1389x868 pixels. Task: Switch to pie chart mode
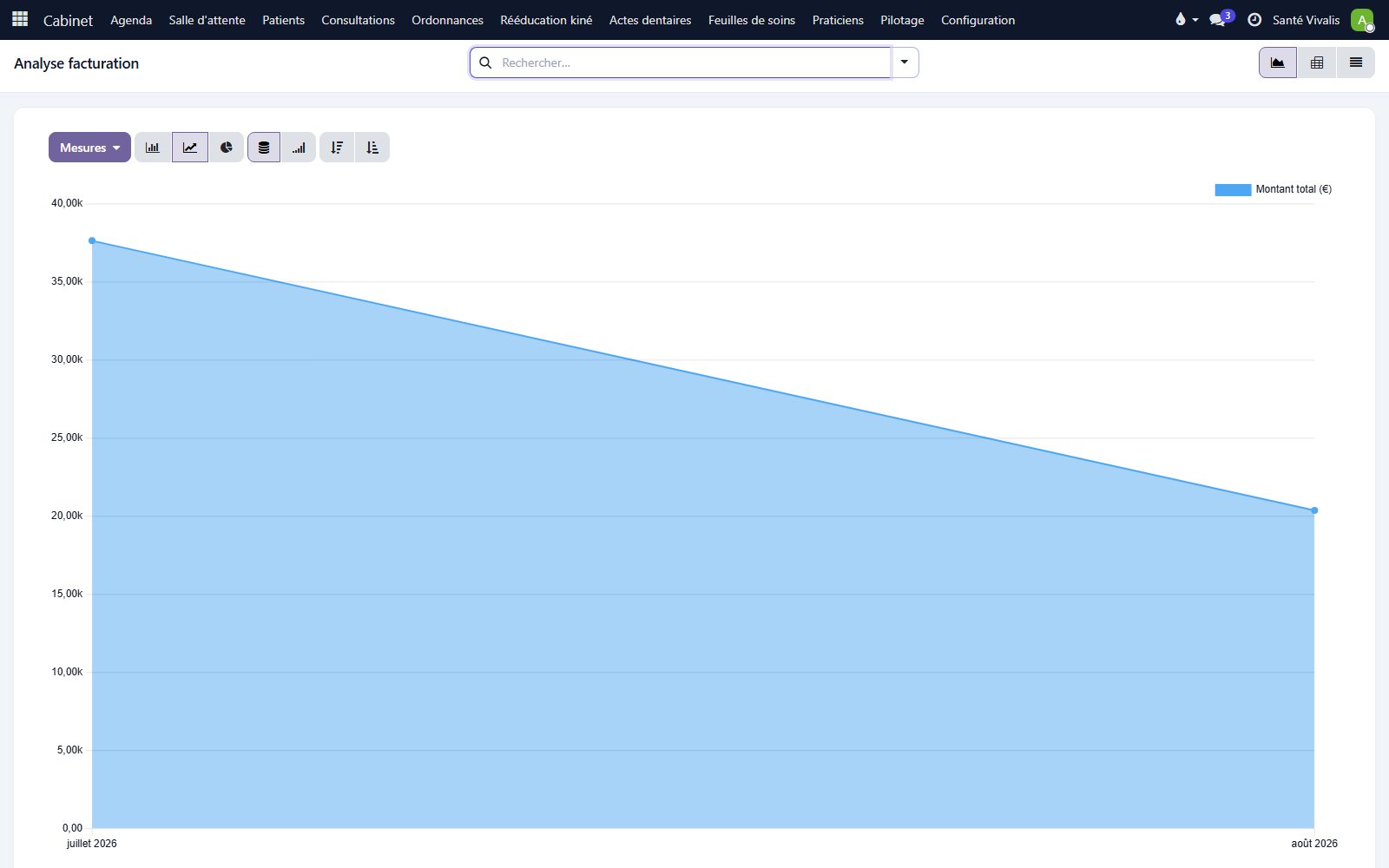(x=226, y=148)
